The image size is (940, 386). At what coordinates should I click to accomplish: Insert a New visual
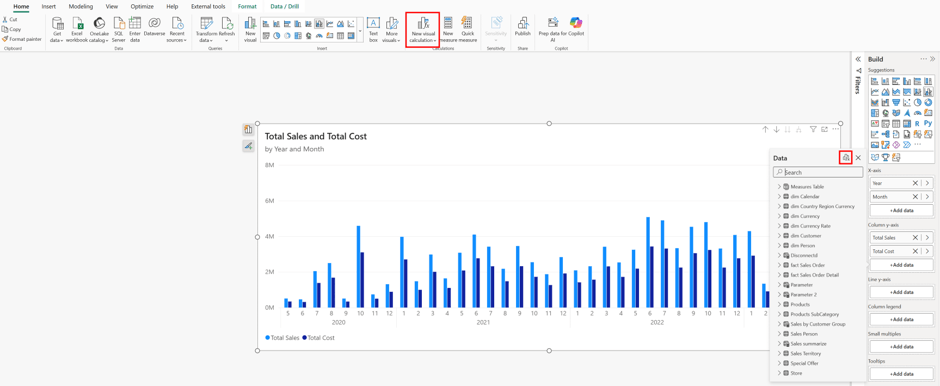click(251, 29)
